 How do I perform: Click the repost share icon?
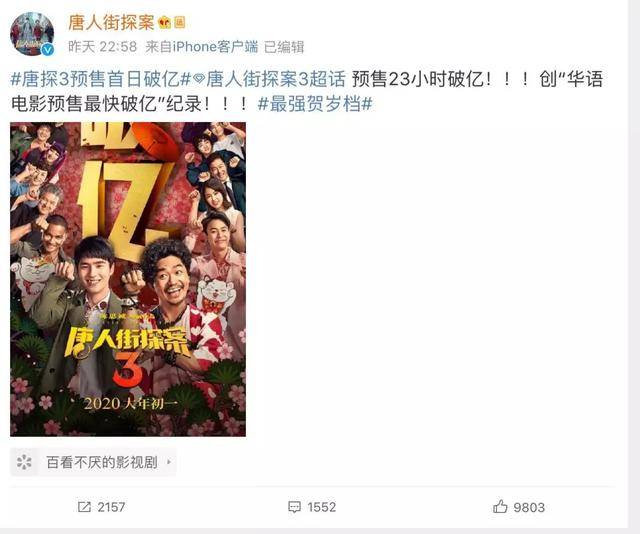(x=84, y=507)
